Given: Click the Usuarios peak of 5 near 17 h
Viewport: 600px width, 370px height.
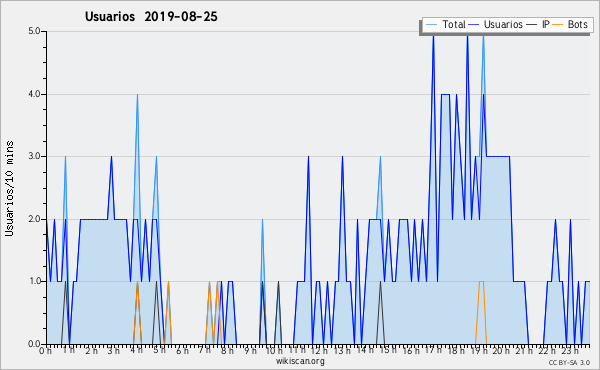Looking at the screenshot, I should coord(433,37).
